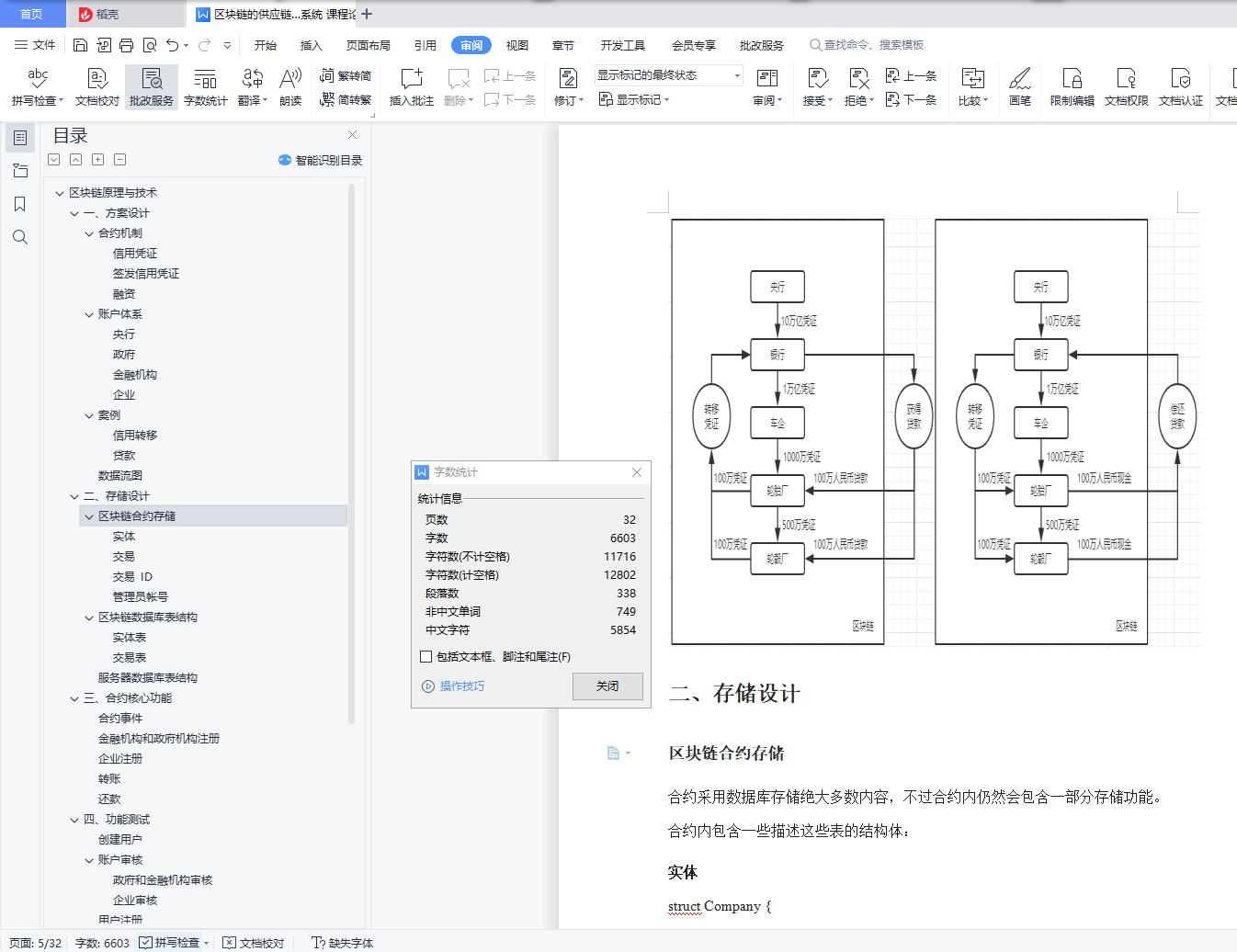1237x952 pixels.
Task: Click the print icon in quick access bar
Action: tap(126, 45)
